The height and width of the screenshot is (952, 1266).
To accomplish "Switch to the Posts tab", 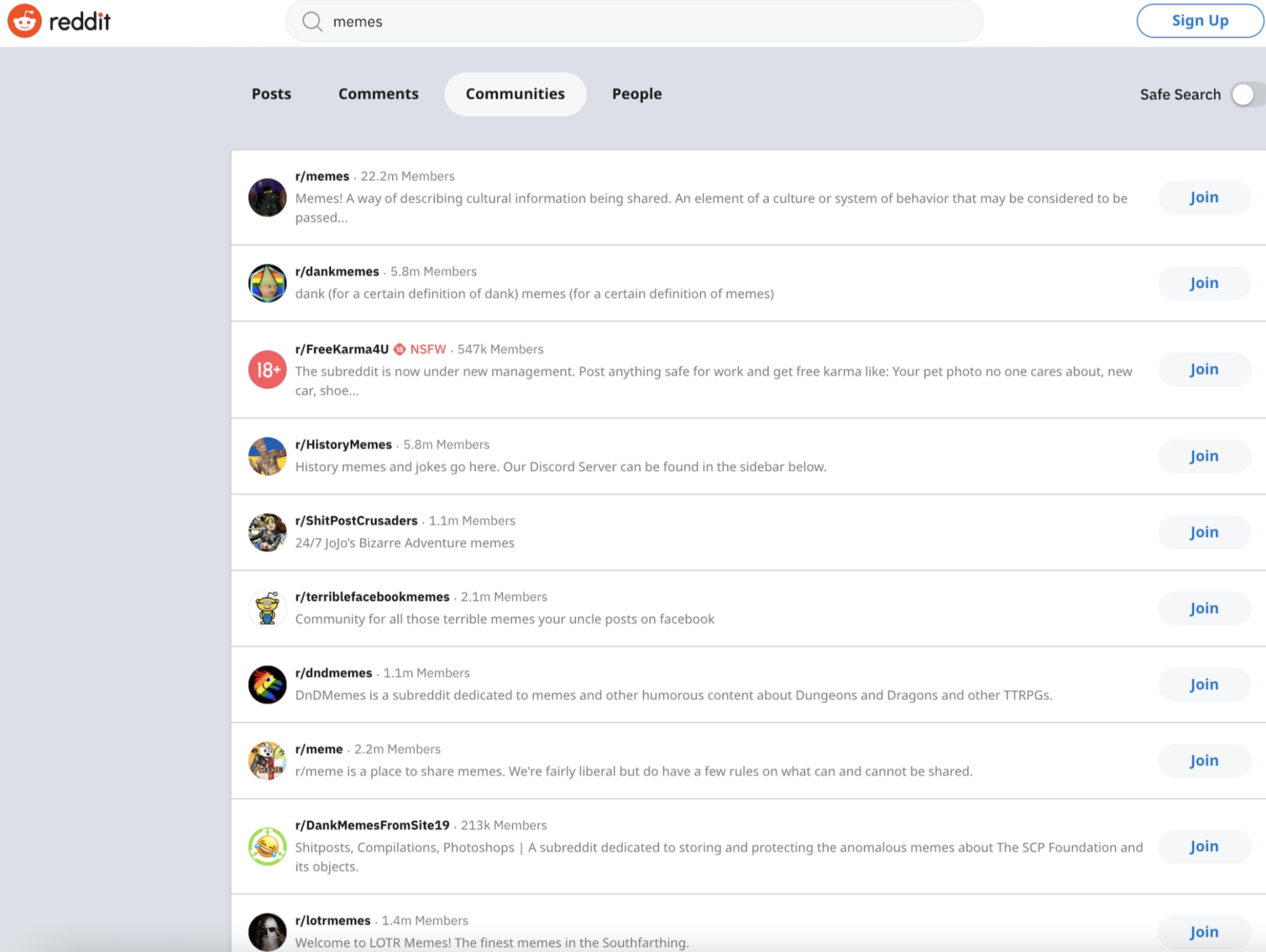I will (271, 94).
